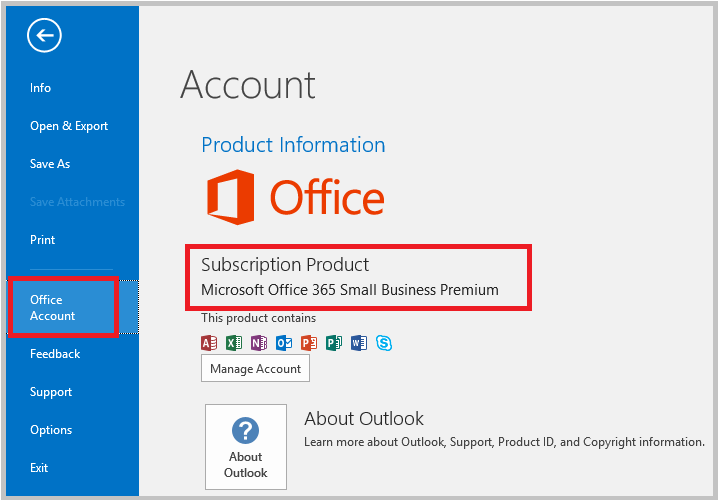The width and height of the screenshot is (718, 500).
Task: Click the Publisher app icon
Action: click(x=334, y=342)
